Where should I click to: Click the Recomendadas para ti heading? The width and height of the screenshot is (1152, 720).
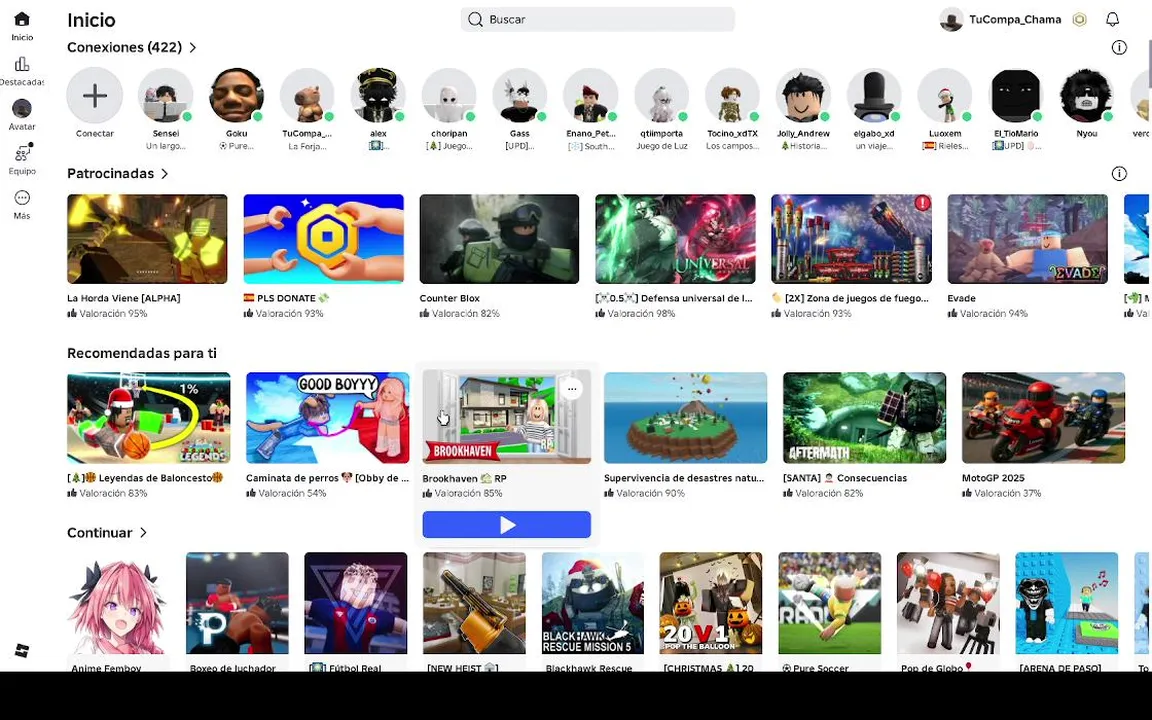pyautogui.click(x=142, y=353)
